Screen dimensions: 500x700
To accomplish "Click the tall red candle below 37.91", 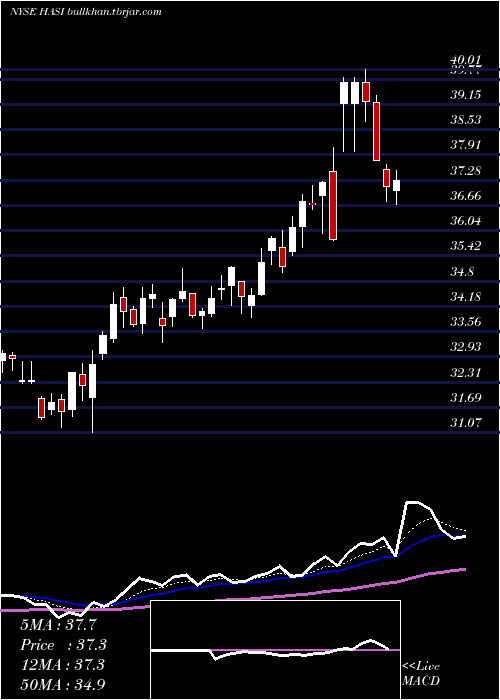I will click(x=333, y=205).
